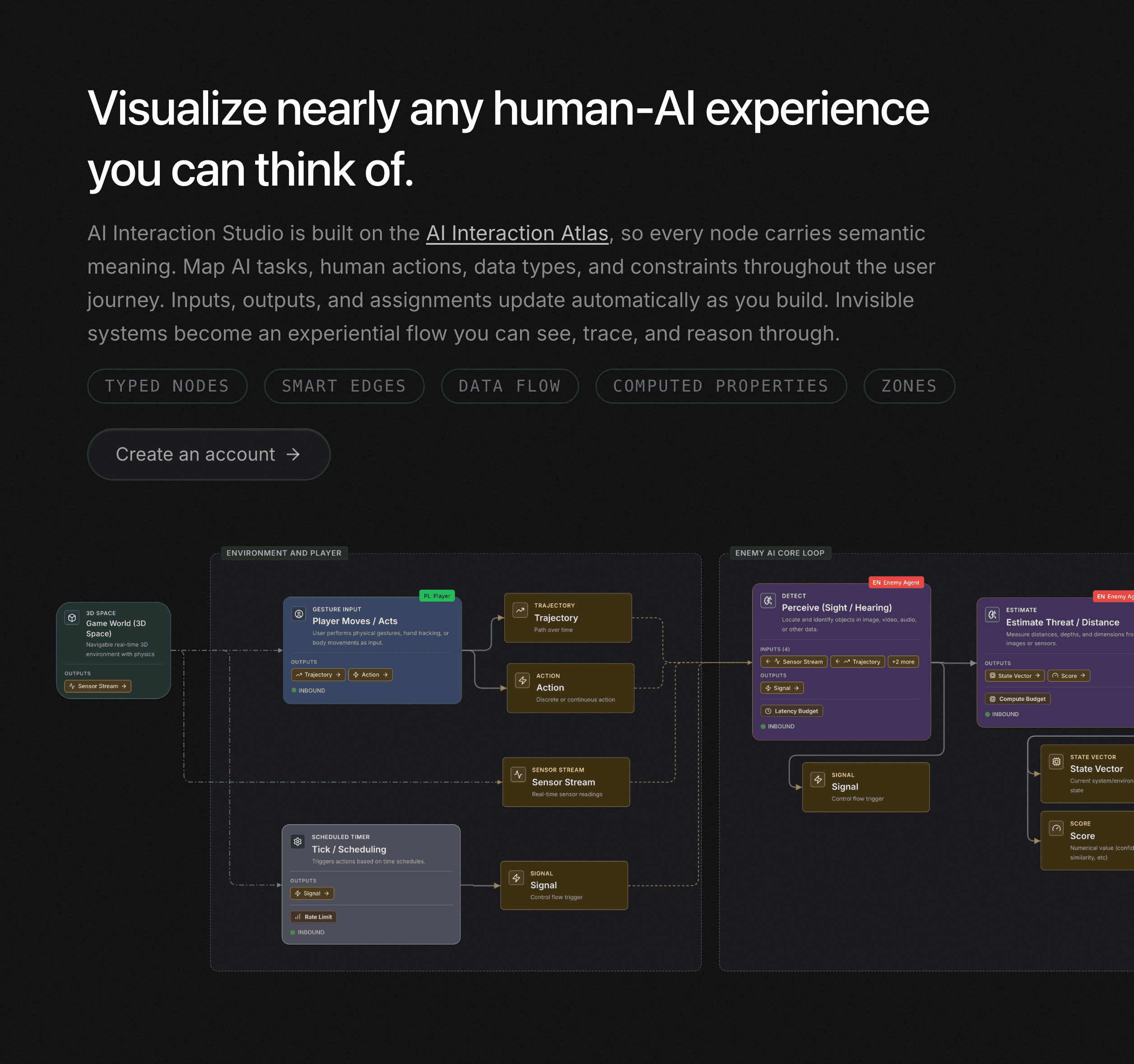Select the ZONES filter pill

pyautogui.click(x=909, y=386)
